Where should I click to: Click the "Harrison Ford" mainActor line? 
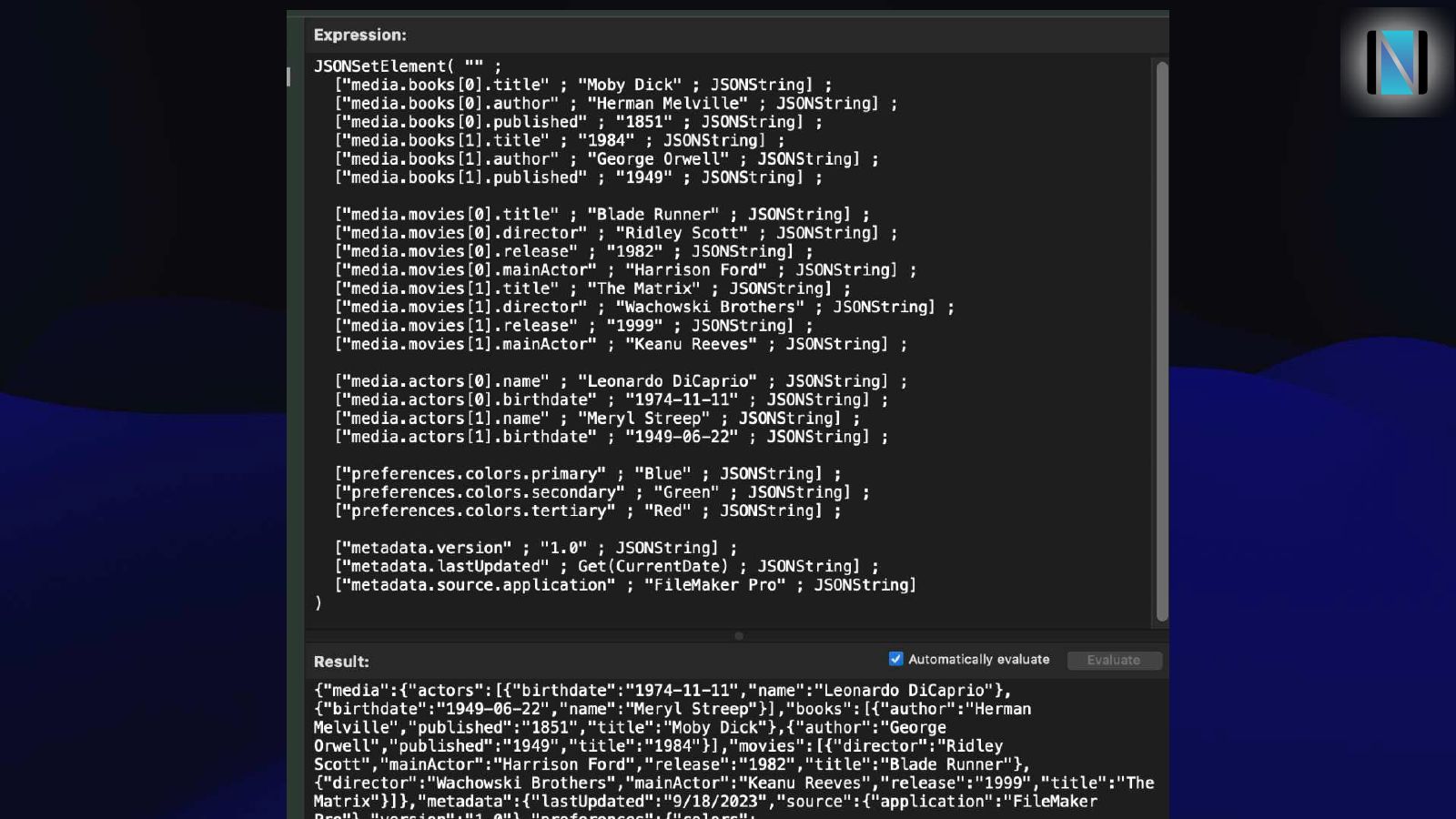625,270
